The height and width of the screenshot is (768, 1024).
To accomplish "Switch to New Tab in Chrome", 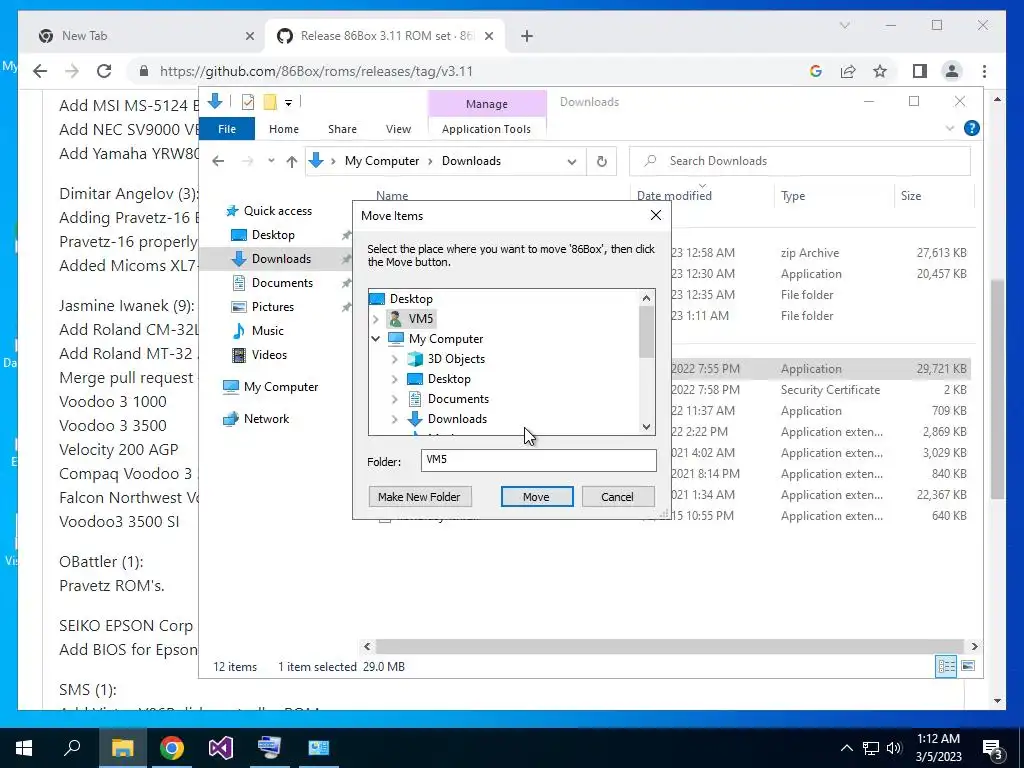I will click(x=146, y=36).
